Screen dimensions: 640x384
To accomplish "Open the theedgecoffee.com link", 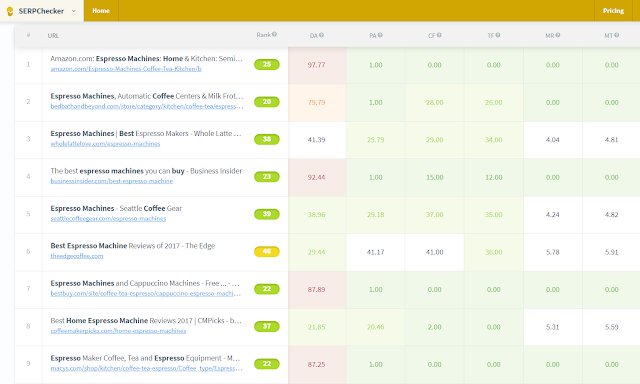I will pos(77,256).
